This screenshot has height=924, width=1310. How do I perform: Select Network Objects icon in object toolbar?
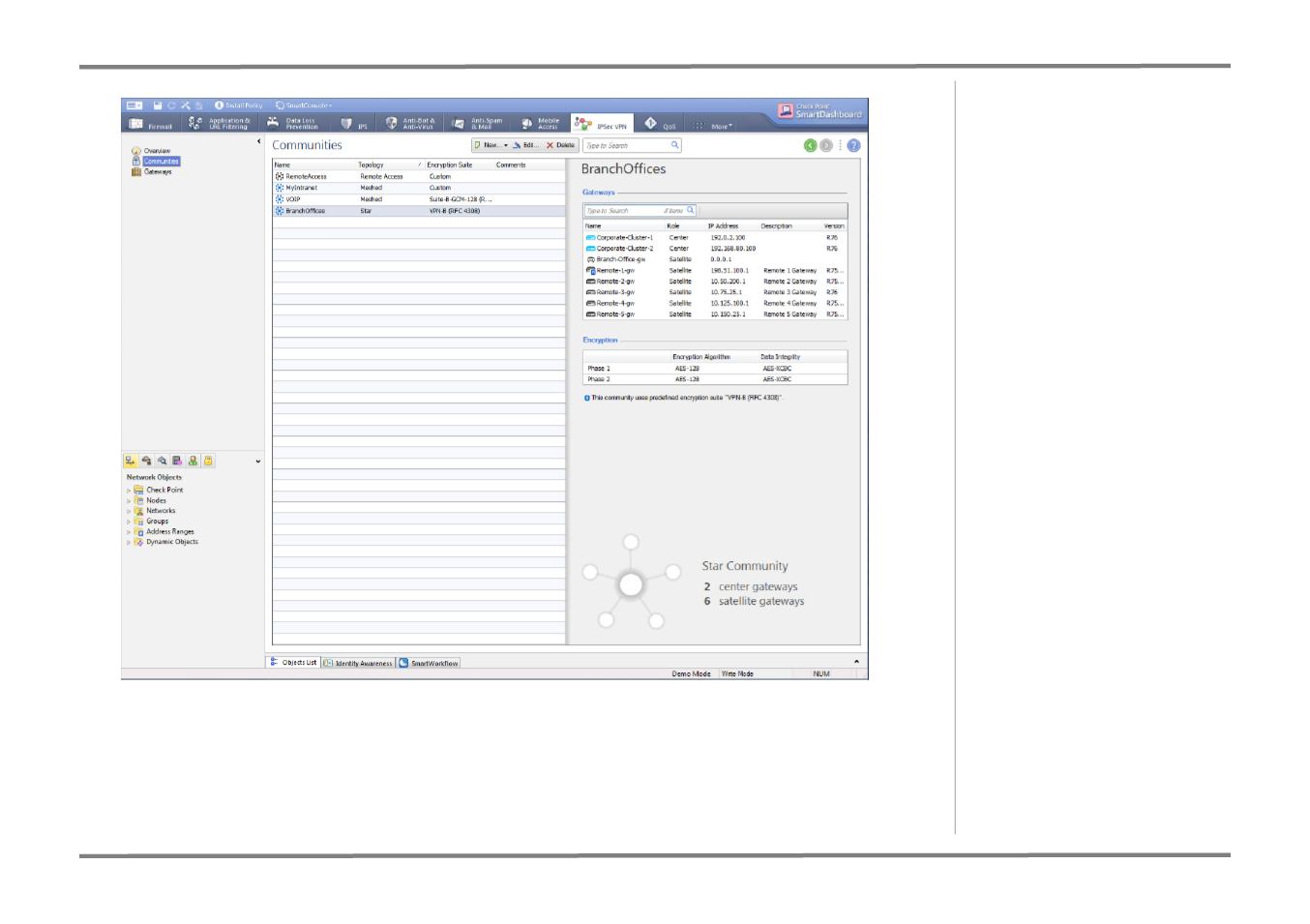click(x=130, y=462)
